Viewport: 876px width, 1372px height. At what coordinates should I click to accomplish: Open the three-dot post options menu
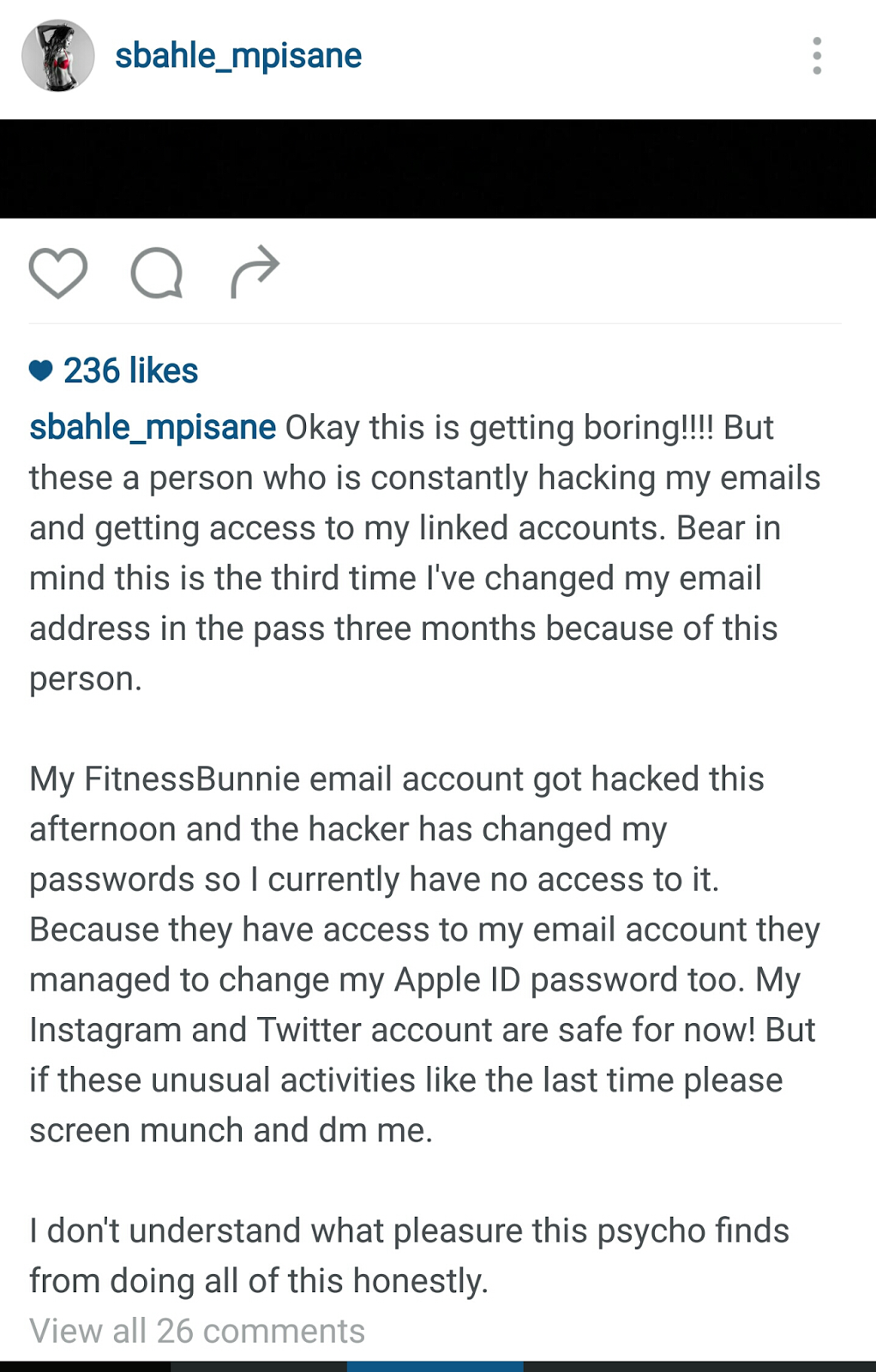point(817,56)
